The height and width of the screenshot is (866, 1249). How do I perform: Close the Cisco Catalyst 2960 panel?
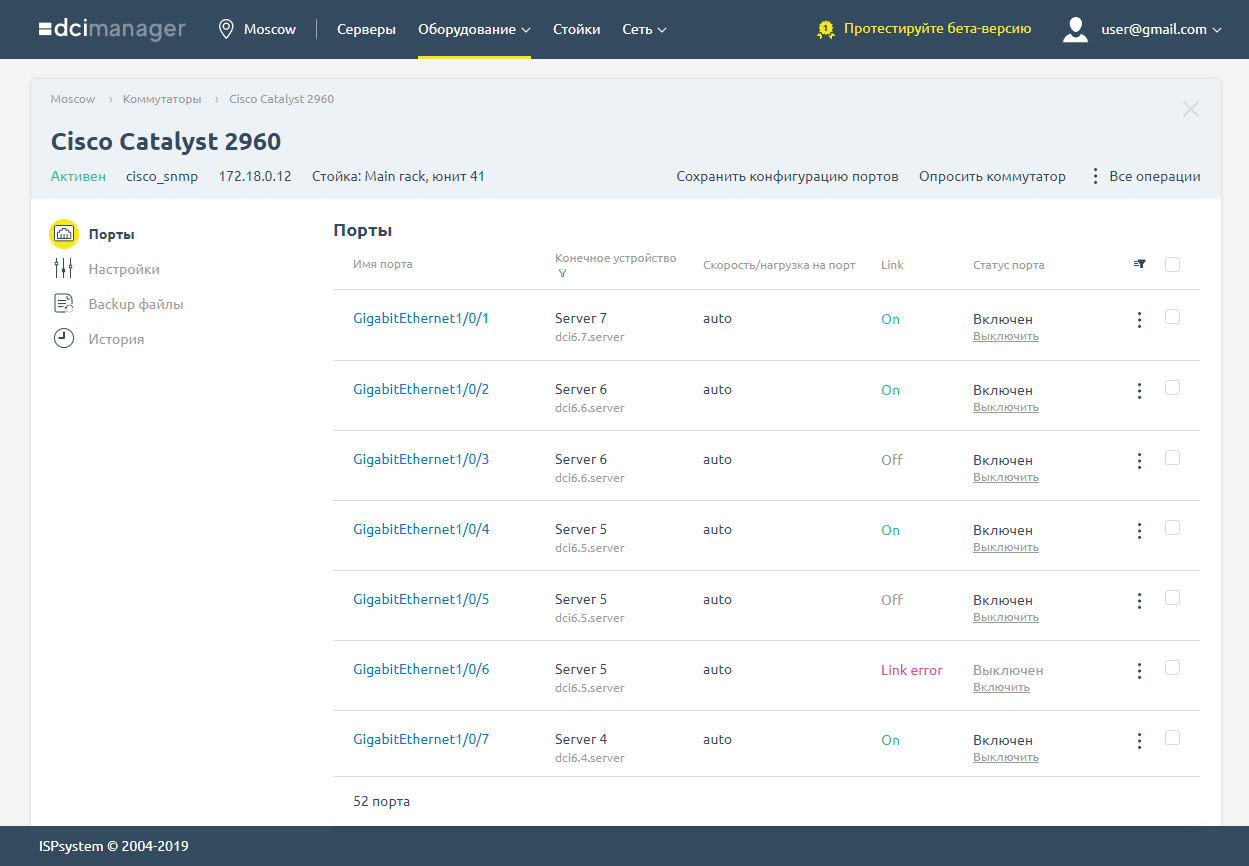pos(1190,109)
